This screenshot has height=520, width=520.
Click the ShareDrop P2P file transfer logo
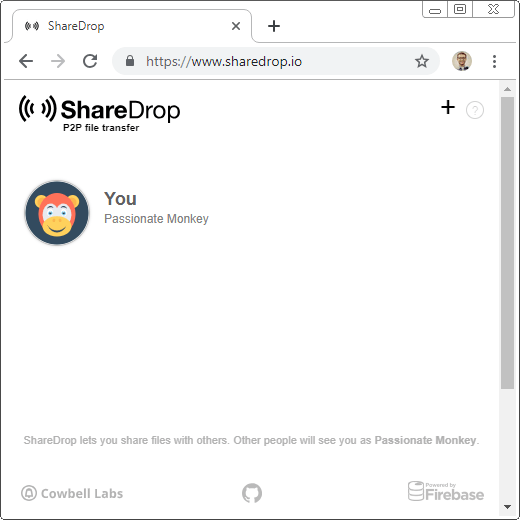point(99,113)
